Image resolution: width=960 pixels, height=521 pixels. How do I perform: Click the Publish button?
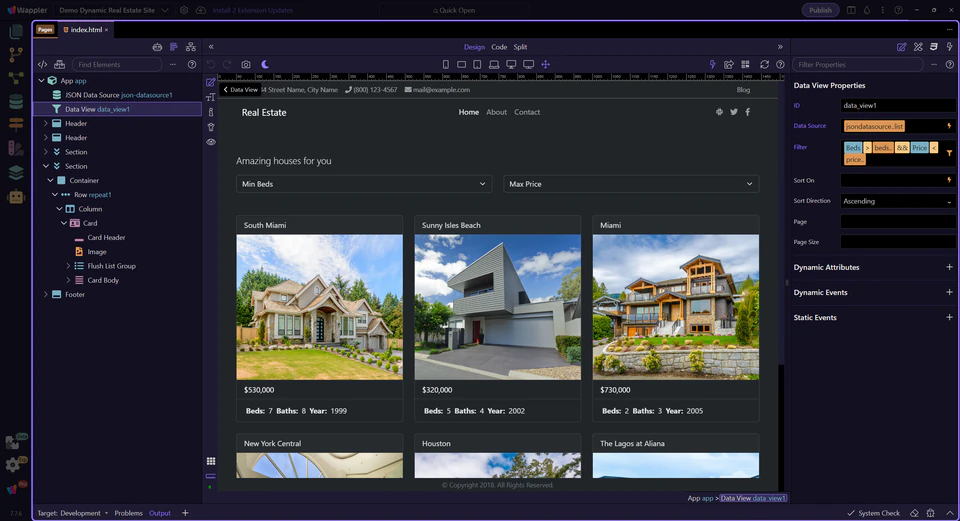tap(820, 10)
